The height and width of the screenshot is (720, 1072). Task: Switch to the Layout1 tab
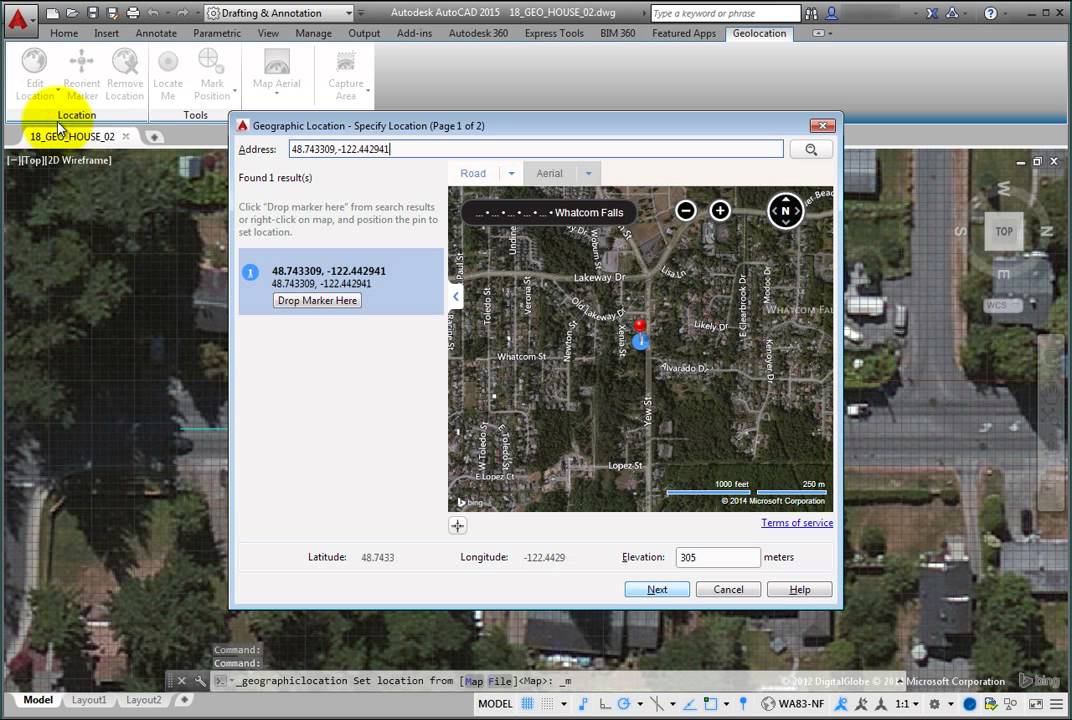point(89,700)
